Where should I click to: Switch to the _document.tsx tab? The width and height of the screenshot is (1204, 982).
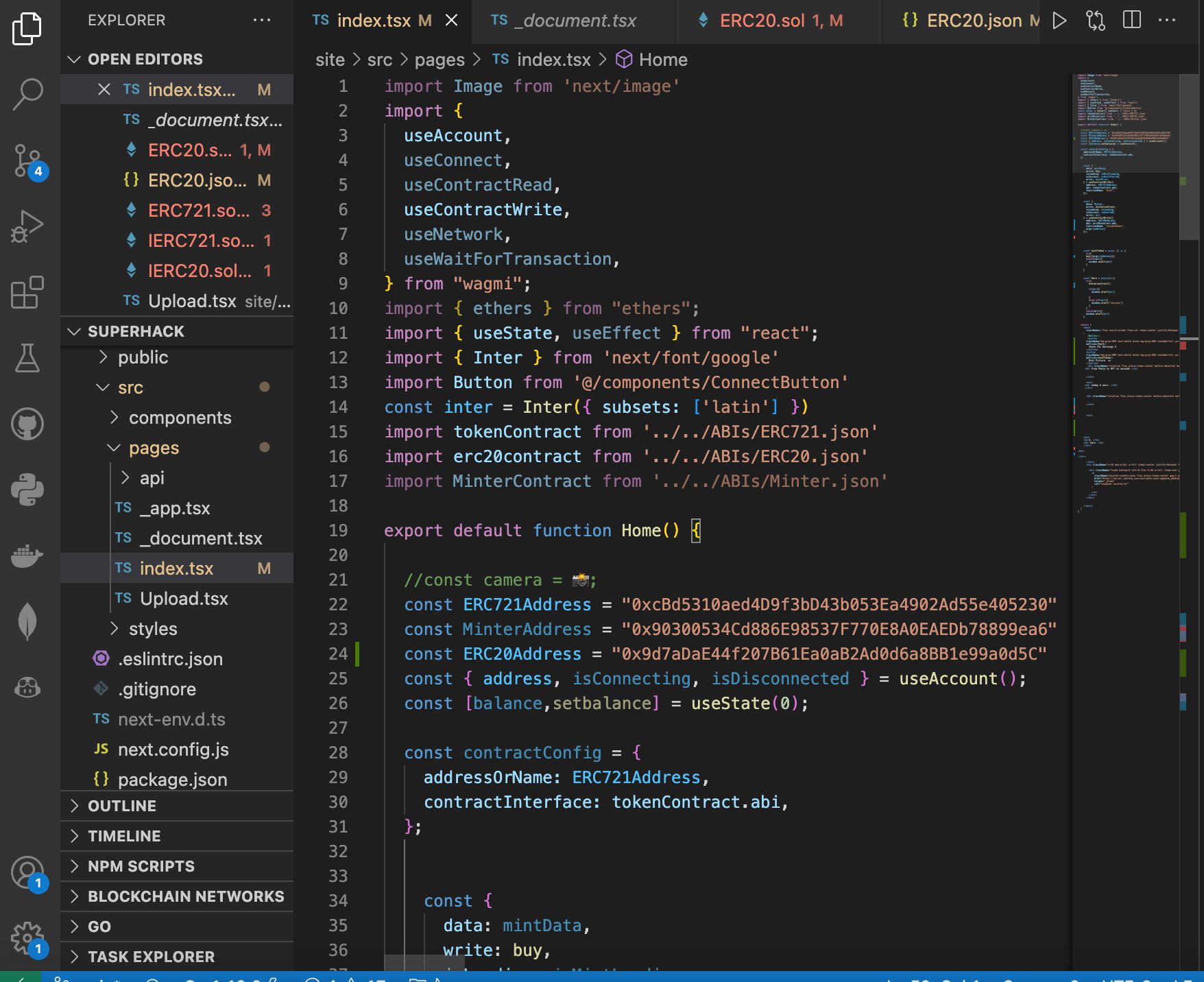(573, 21)
